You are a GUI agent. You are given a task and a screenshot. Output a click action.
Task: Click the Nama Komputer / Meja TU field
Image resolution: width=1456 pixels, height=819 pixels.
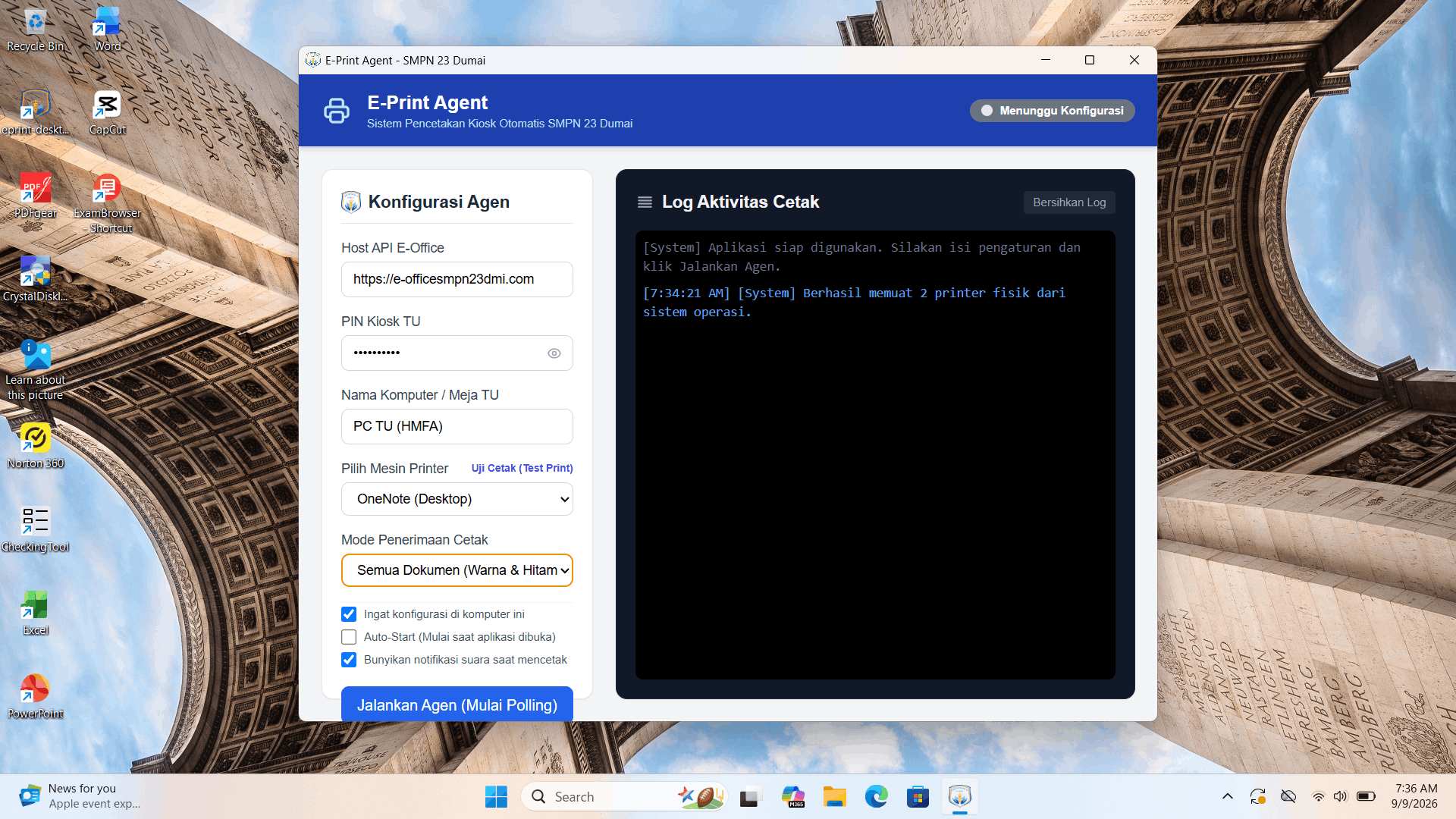pyautogui.click(x=457, y=426)
